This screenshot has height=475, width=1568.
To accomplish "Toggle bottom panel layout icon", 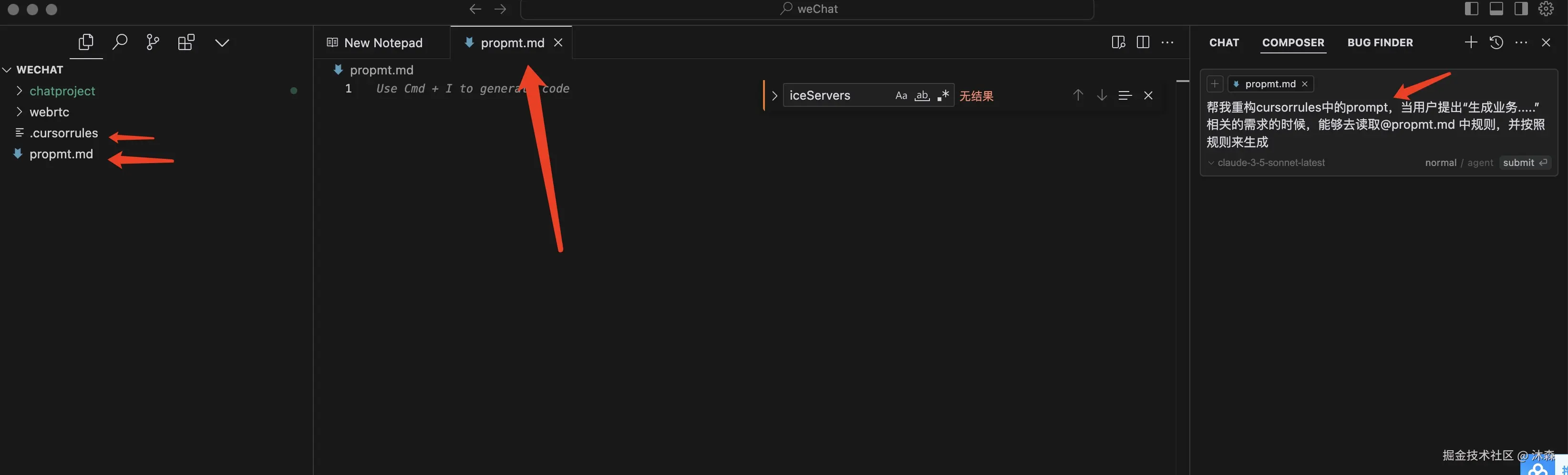I will tap(1497, 9).
